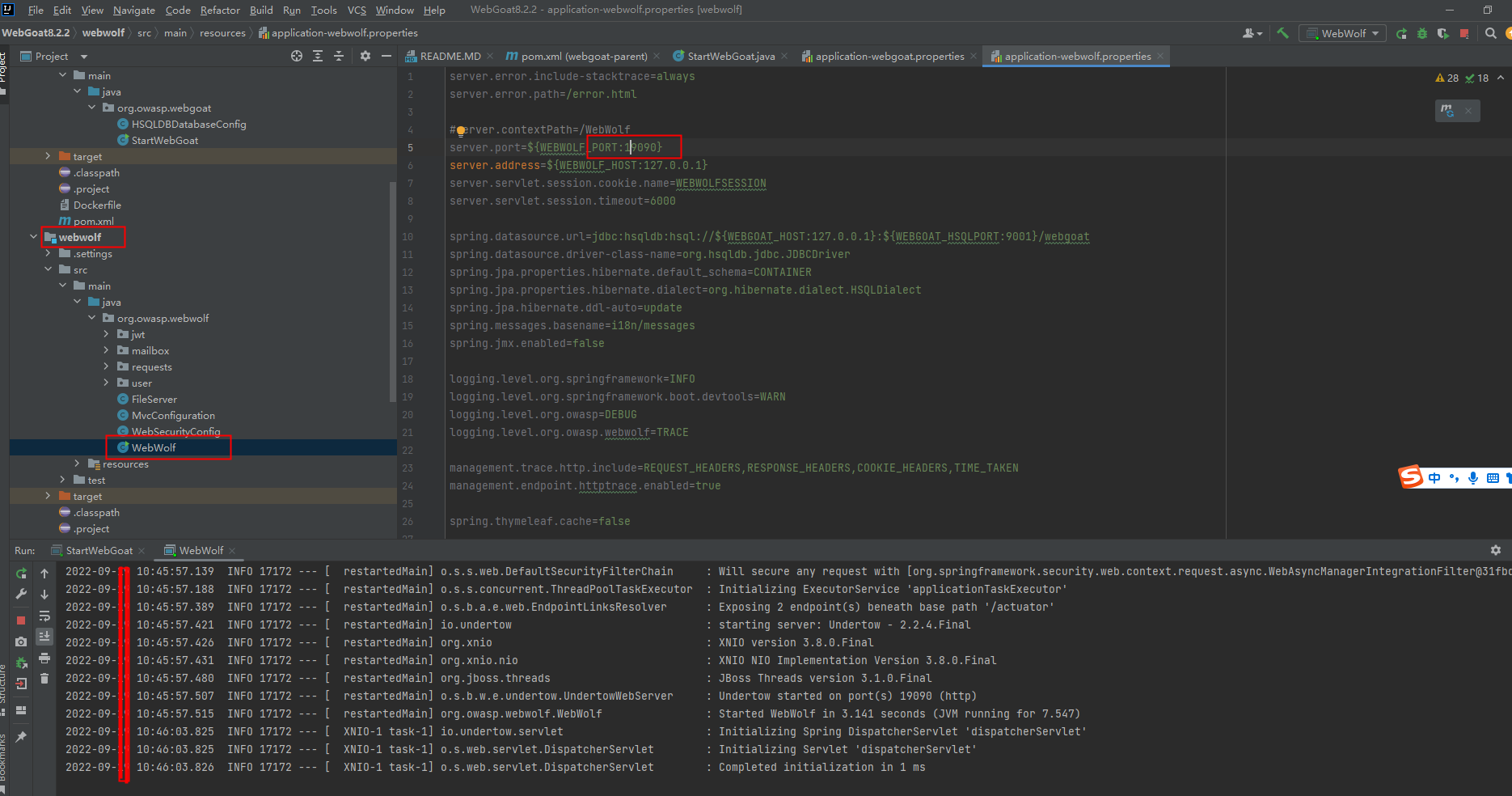This screenshot has width=1512, height=796.
Task: Expand the requests package
Action: (x=106, y=366)
